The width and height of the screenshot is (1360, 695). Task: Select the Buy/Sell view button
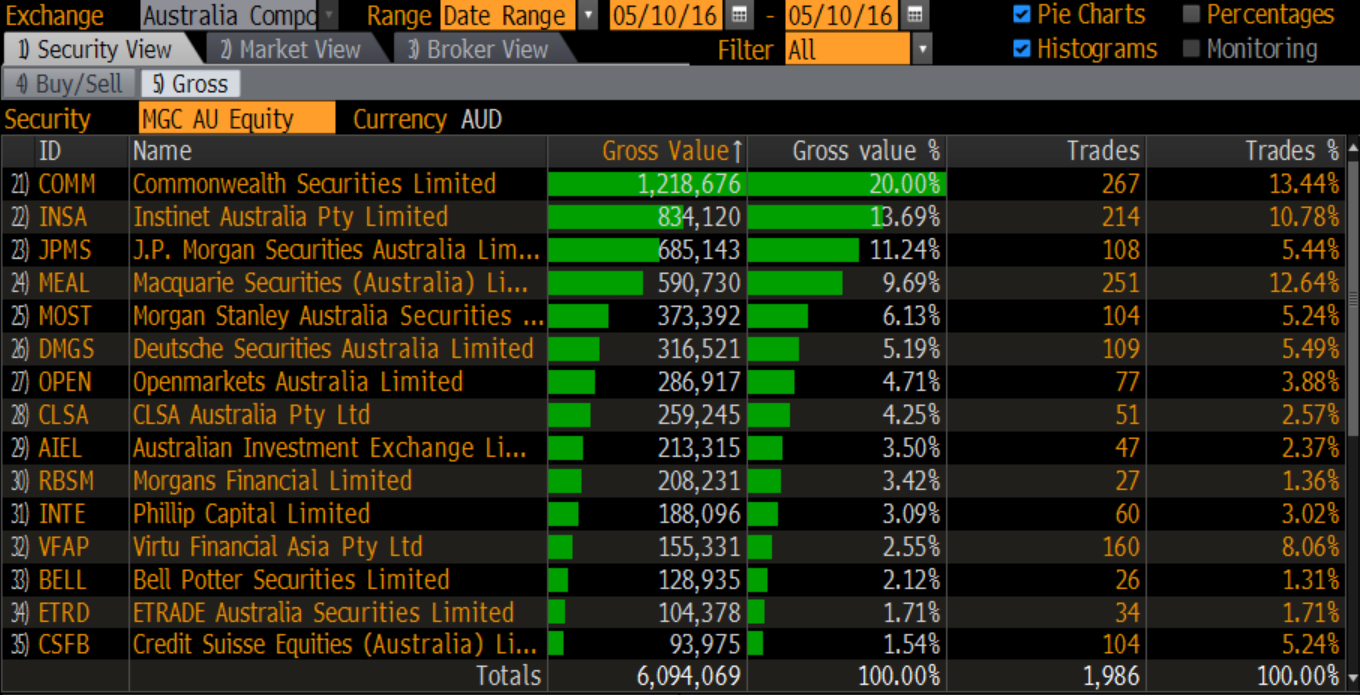coord(69,85)
